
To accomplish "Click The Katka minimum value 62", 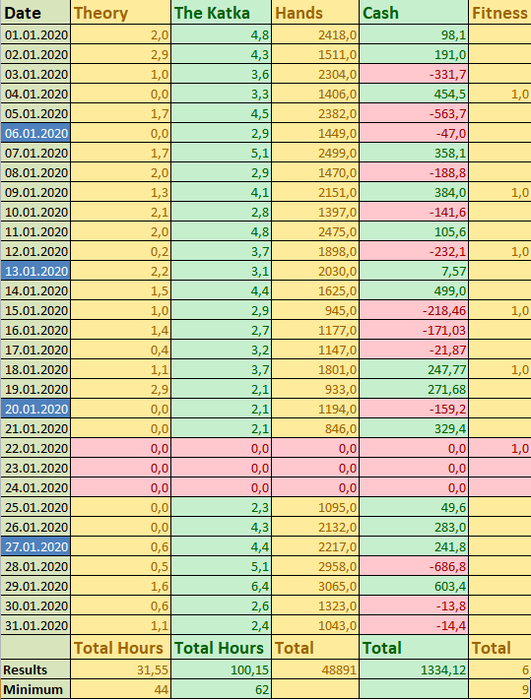I will 221,689.
